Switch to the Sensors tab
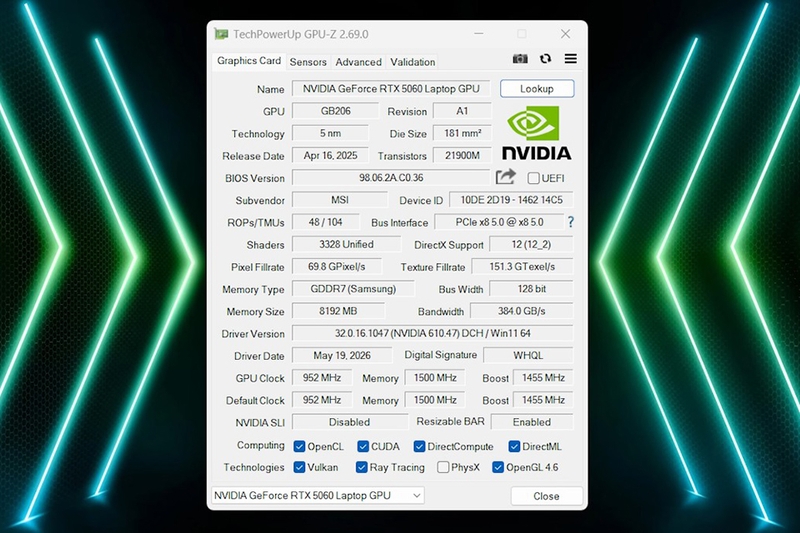800x533 pixels. coord(308,62)
